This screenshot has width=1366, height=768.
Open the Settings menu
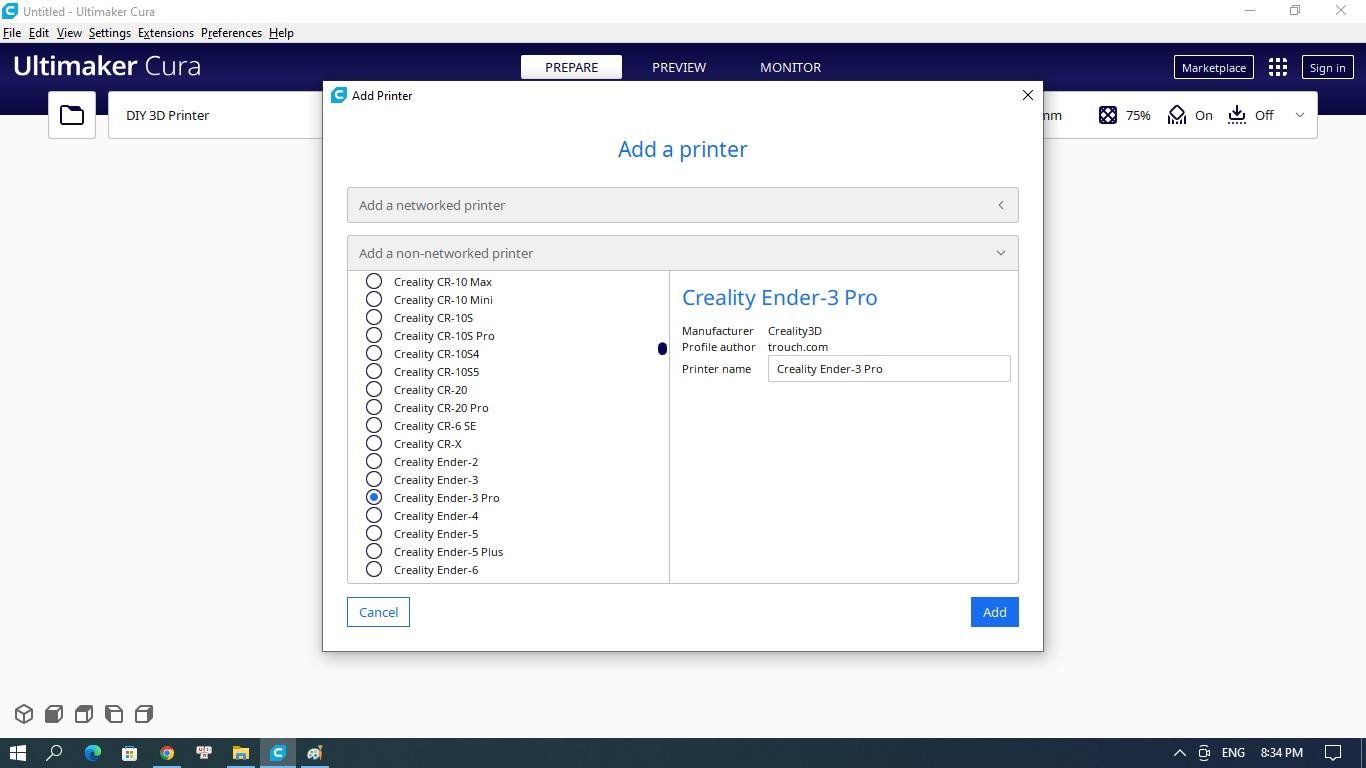point(110,33)
